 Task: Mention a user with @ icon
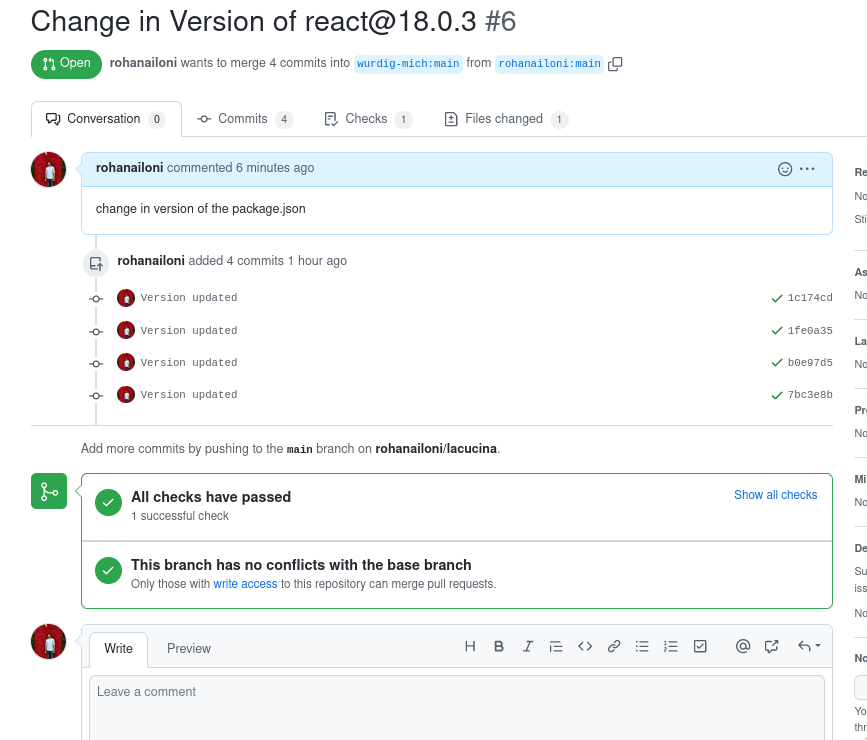coord(743,646)
